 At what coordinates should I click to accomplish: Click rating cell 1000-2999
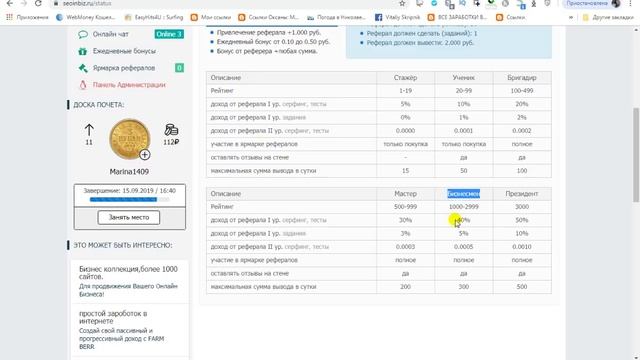pyautogui.click(x=463, y=207)
